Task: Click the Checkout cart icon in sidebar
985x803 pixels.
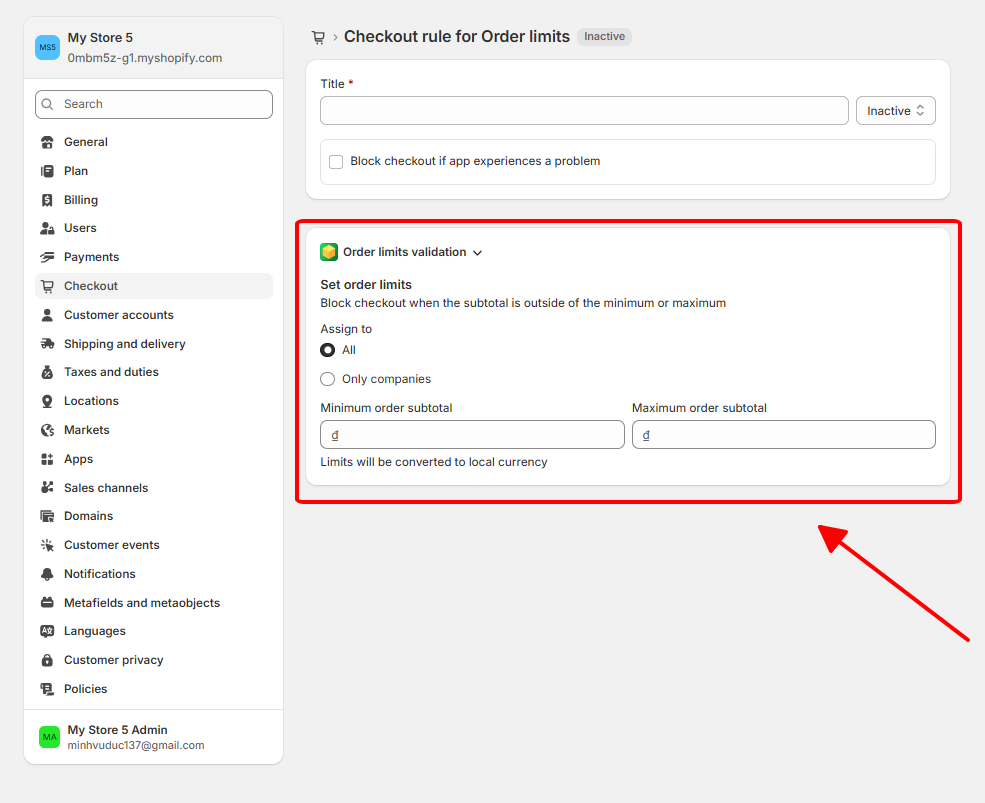Action: click(47, 286)
